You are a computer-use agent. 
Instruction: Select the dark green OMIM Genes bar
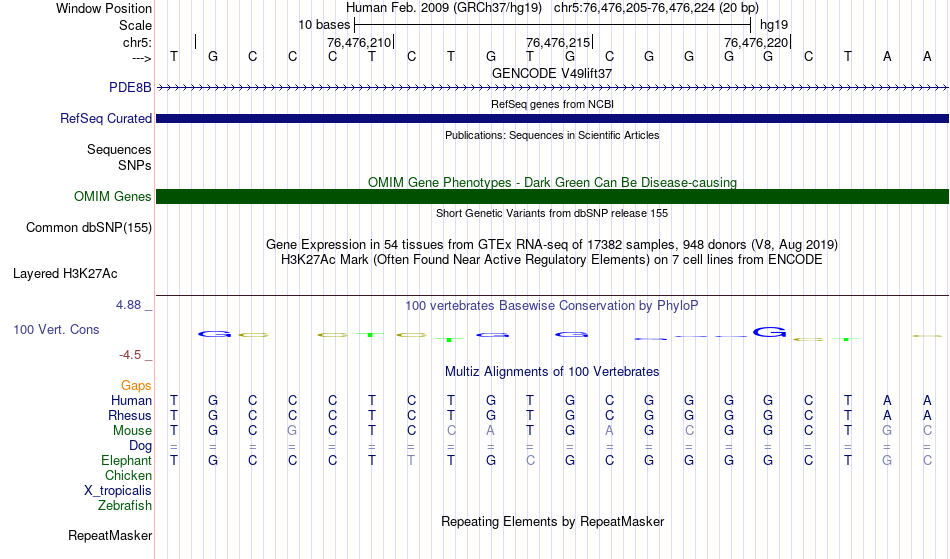[x=553, y=196]
